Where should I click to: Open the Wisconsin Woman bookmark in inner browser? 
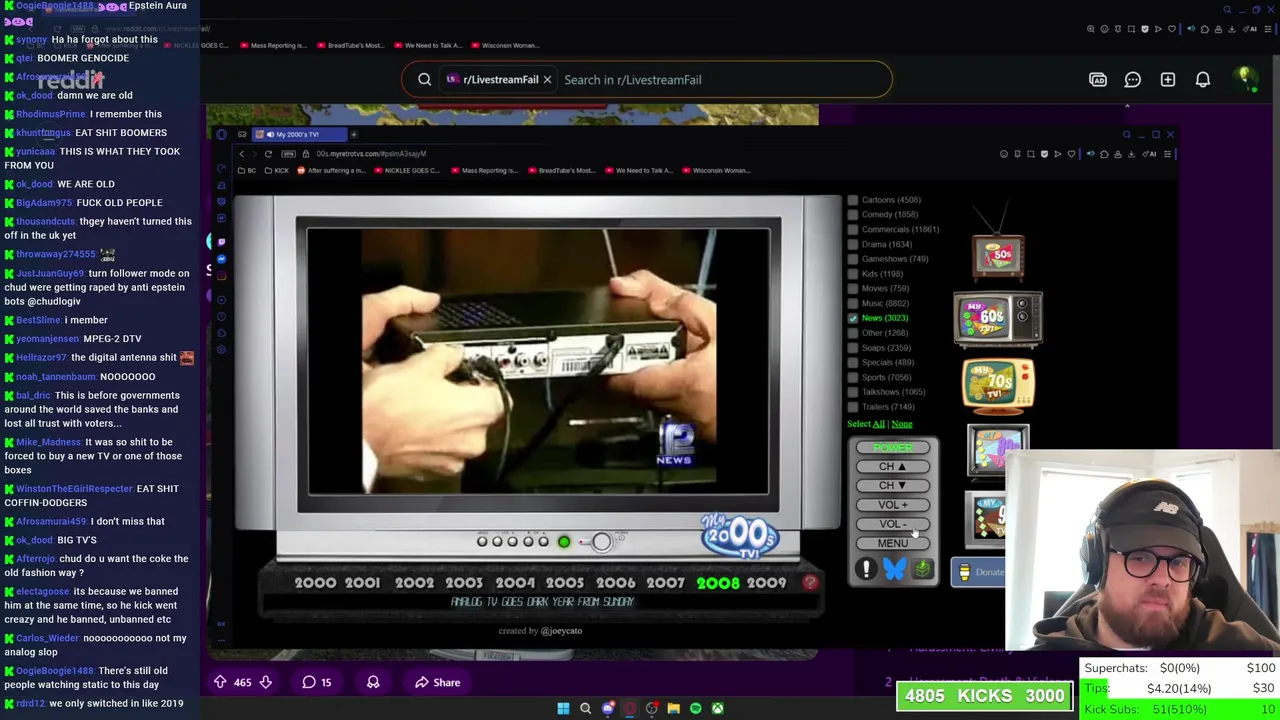[715, 170]
